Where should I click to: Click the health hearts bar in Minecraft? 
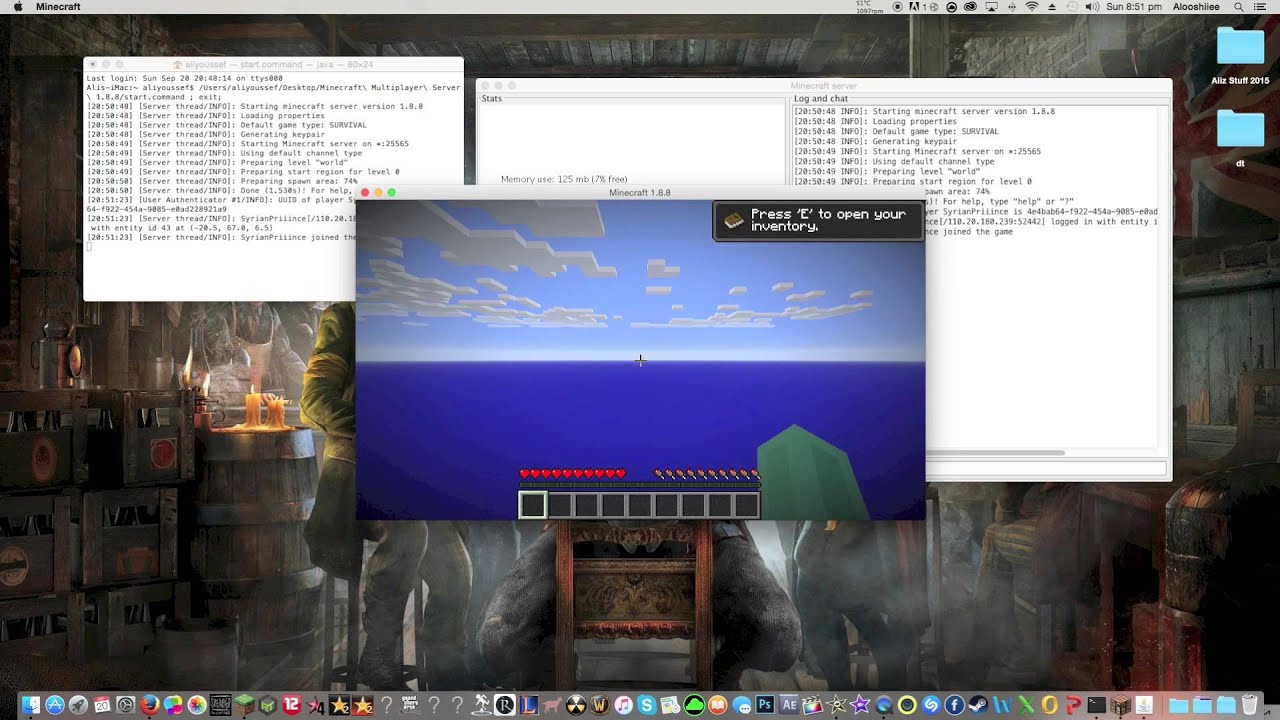[x=572, y=474]
